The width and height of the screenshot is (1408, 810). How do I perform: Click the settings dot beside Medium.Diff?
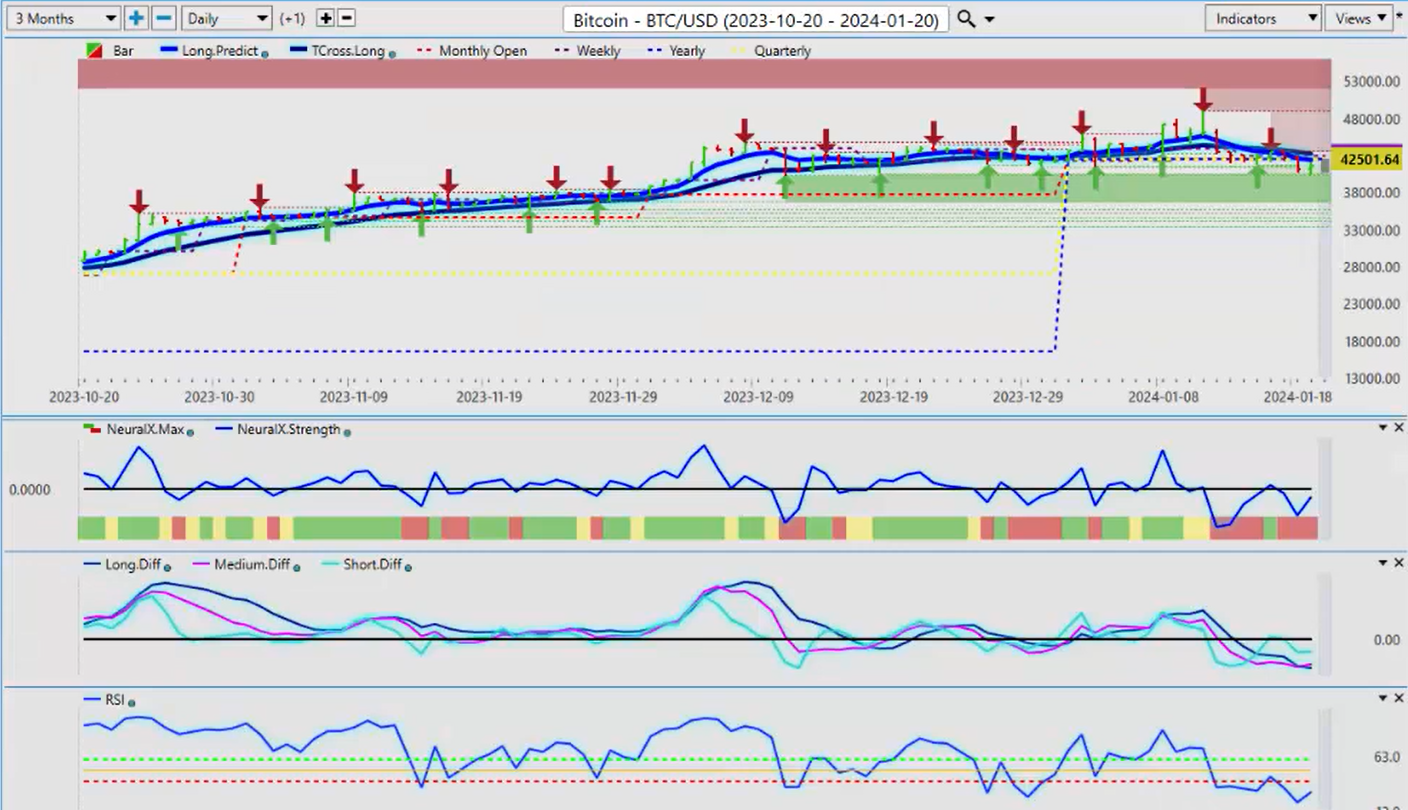(296, 567)
